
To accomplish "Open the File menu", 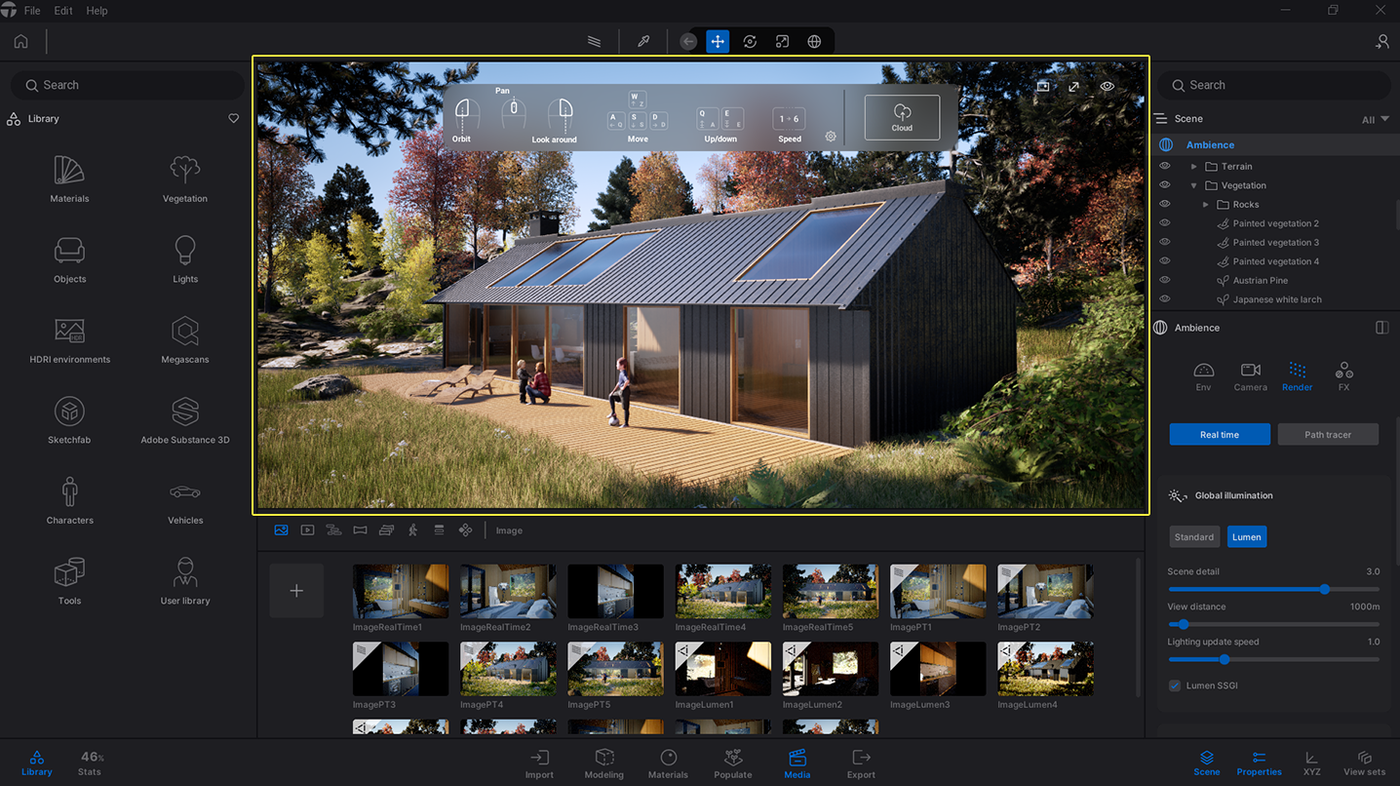I will click(x=32, y=11).
